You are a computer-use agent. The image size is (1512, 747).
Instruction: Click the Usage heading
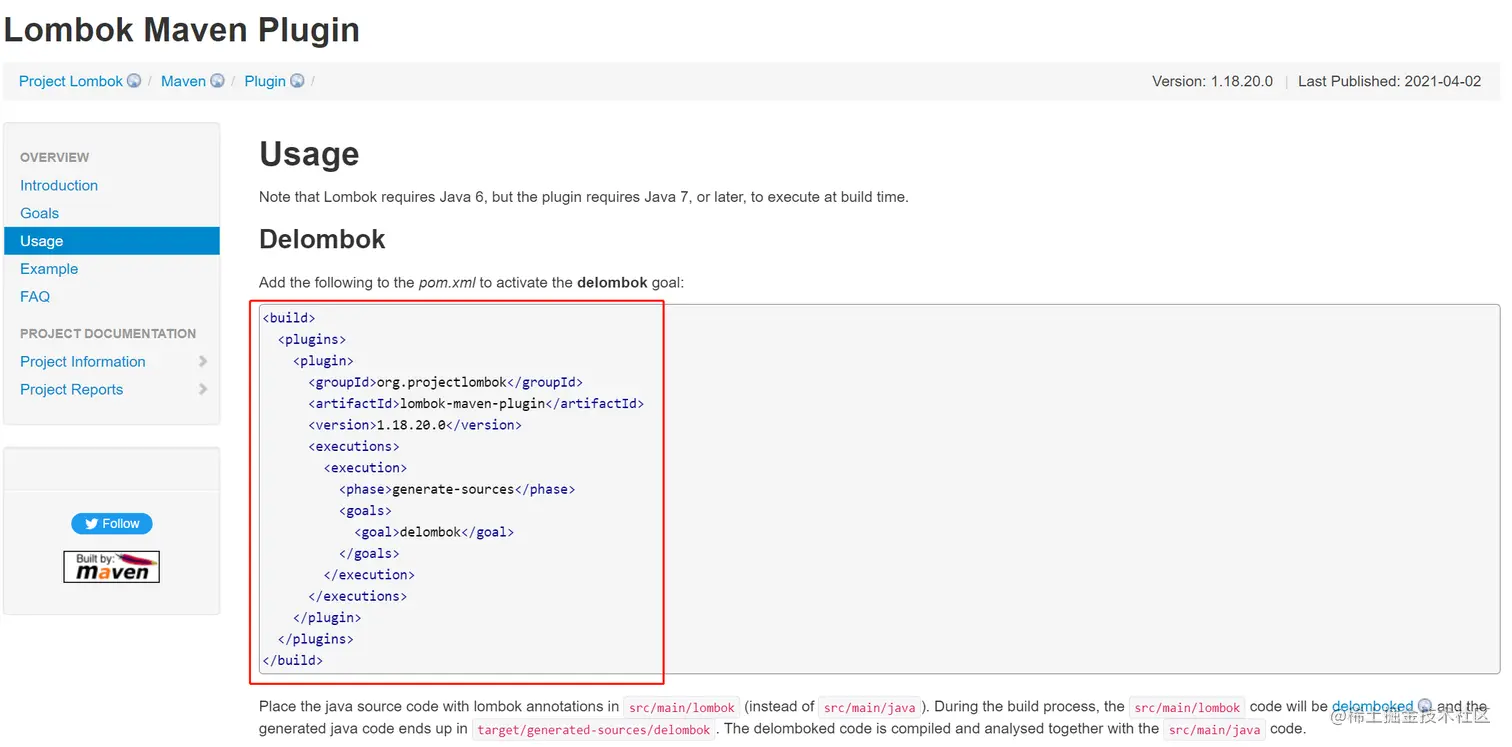309,154
